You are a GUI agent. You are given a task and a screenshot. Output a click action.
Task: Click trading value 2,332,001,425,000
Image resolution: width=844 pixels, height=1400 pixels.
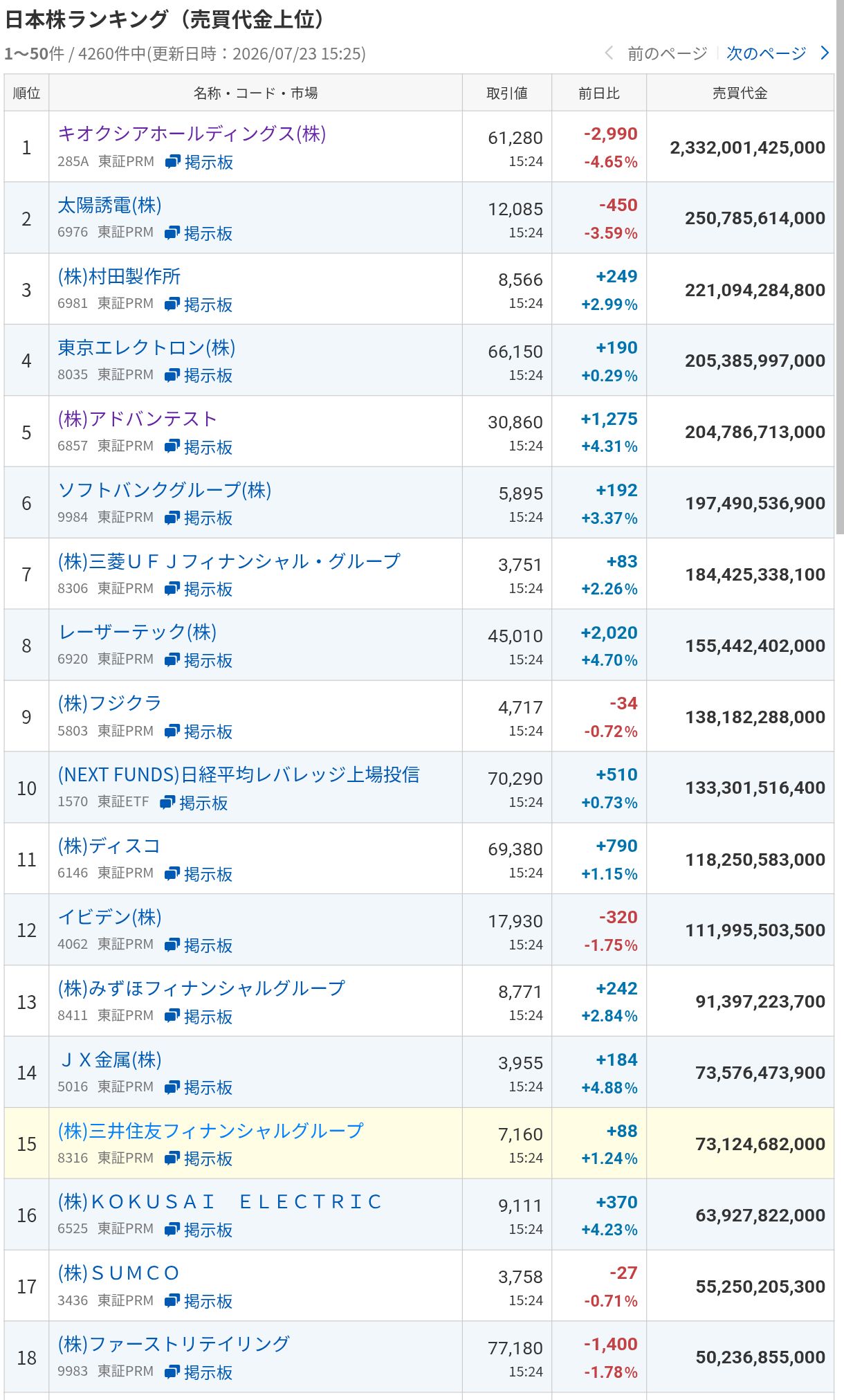click(x=747, y=147)
